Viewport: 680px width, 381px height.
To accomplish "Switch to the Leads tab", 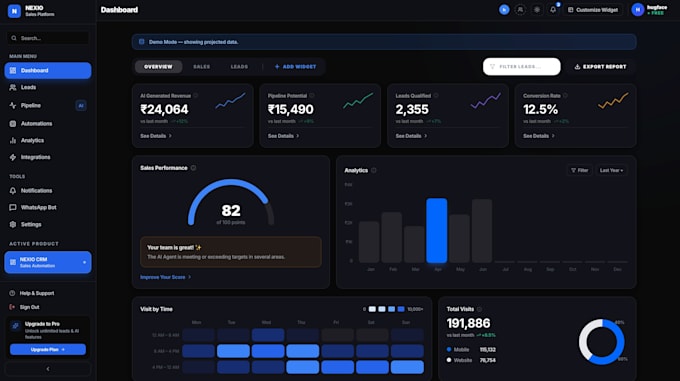I will [239, 67].
